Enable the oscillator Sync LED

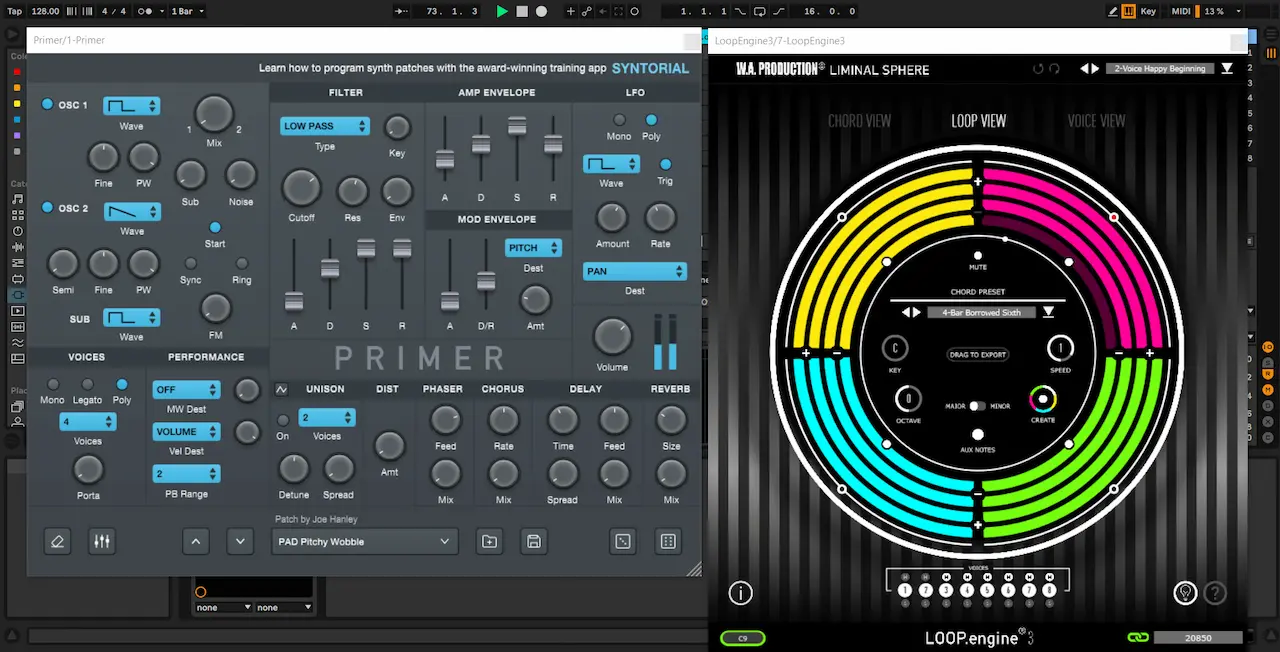click(x=190, y=264)
